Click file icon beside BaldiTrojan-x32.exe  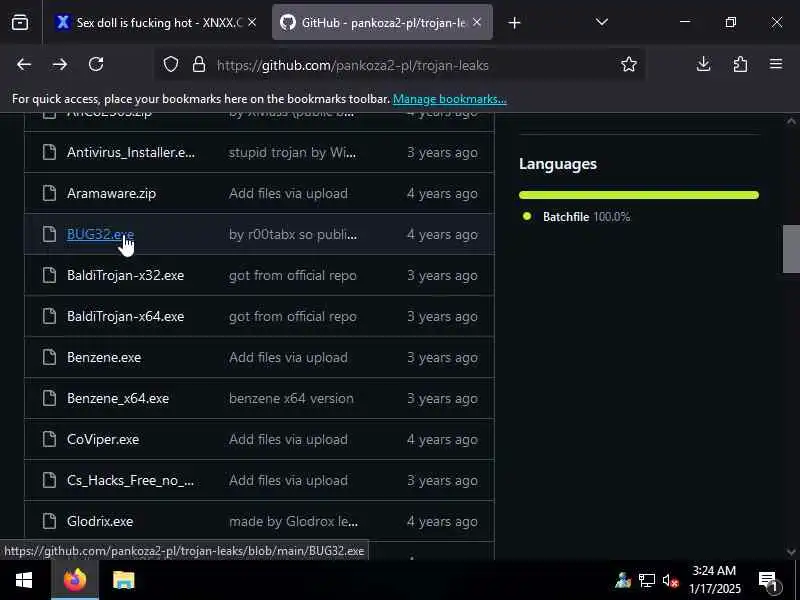click(x=49, y=276)
